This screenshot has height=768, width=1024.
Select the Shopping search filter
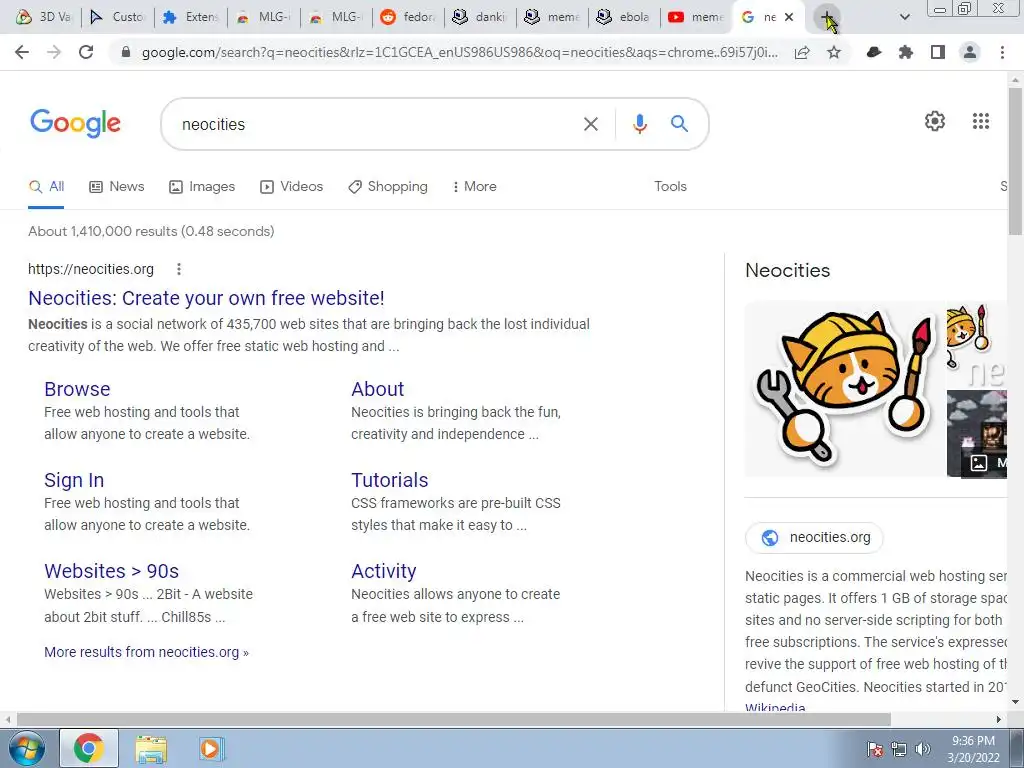(x=388, y=187)
